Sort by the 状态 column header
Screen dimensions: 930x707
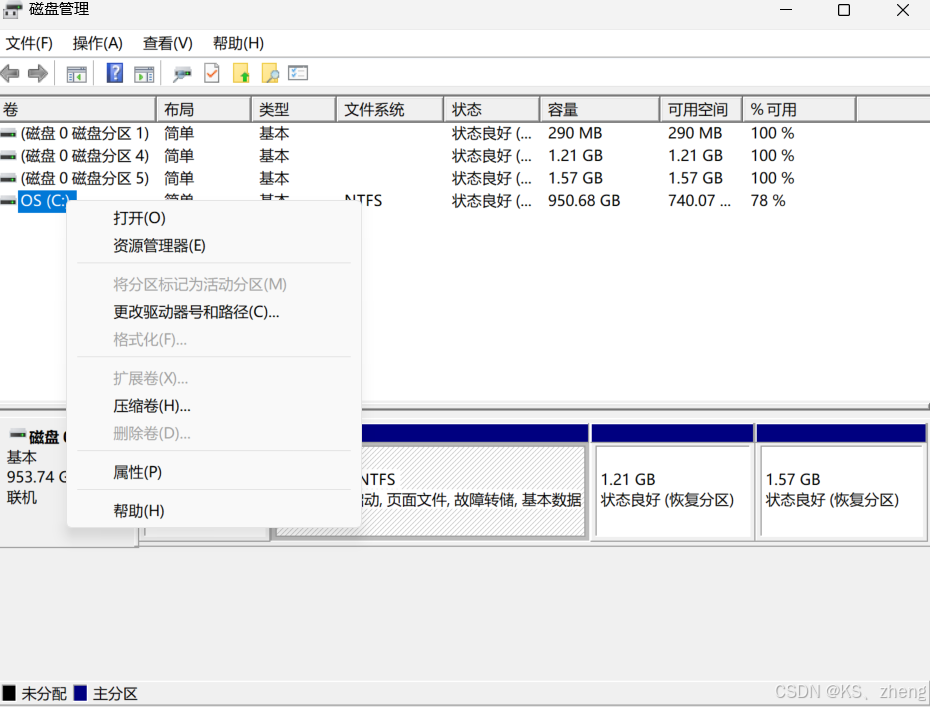coord(492,110)
